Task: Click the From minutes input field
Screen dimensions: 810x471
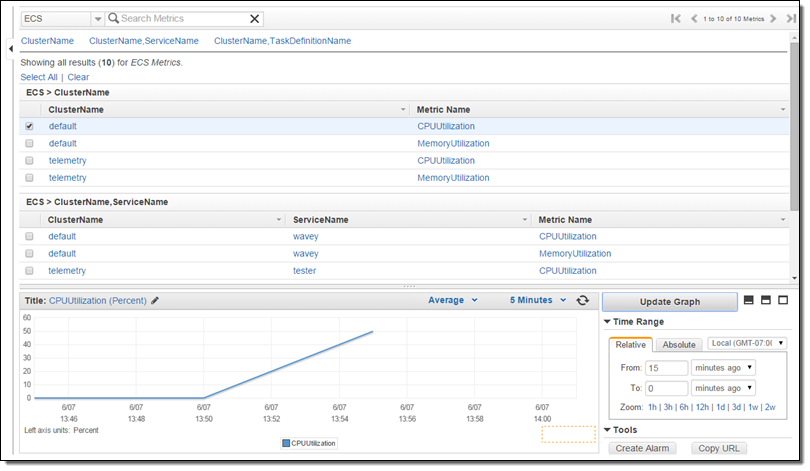Action: [666, 368]
